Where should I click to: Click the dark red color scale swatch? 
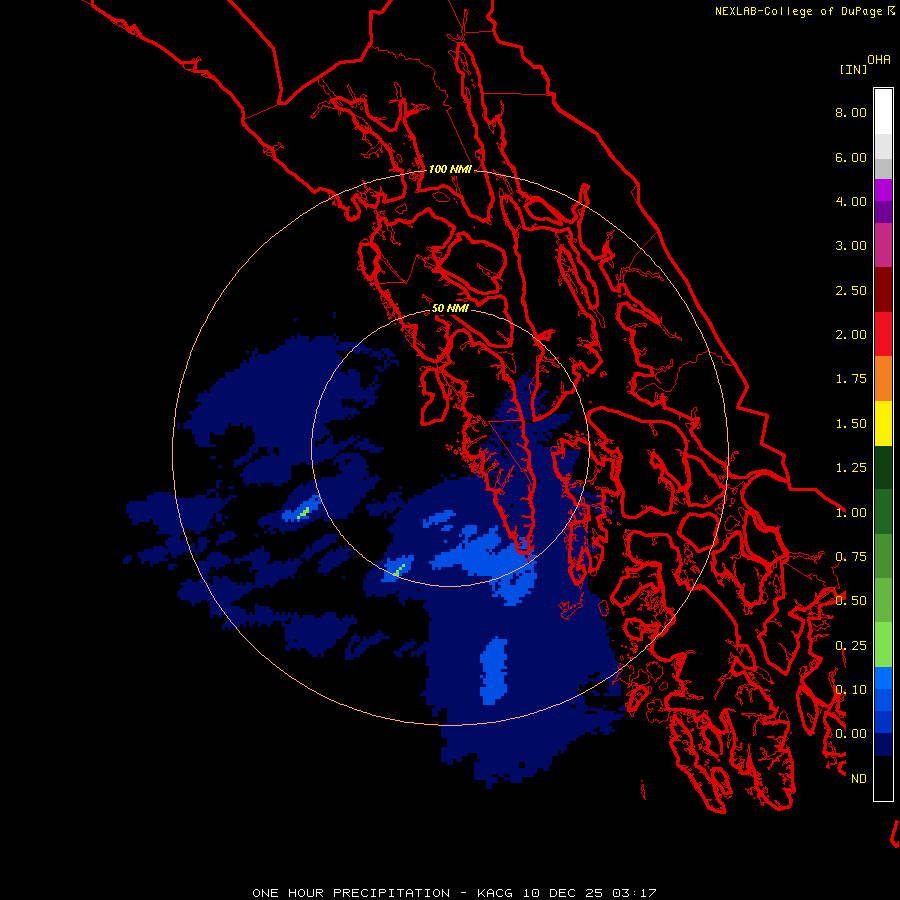883,290
